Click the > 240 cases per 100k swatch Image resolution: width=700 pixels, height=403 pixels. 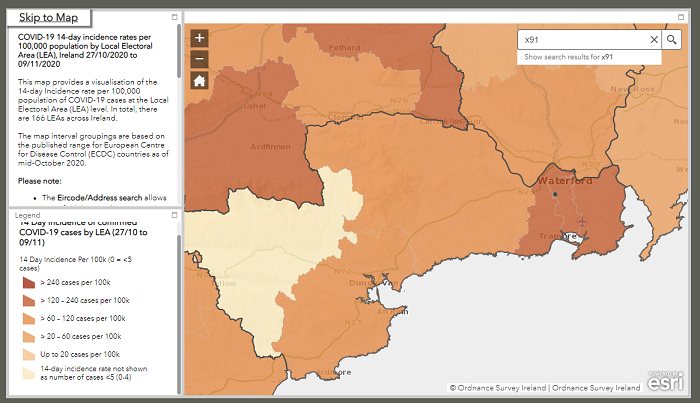pyautogui.click(x=28, y=283)
